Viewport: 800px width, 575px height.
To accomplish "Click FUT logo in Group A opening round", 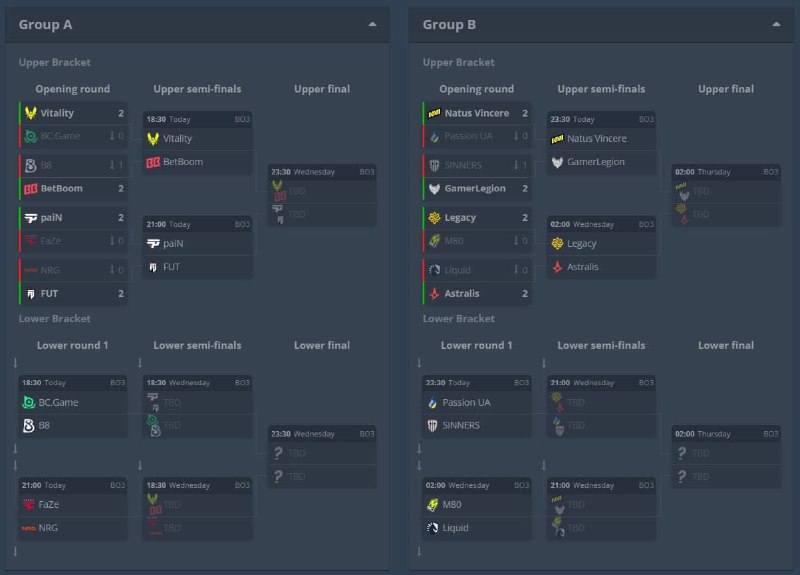I will click(x=31, y=294).
